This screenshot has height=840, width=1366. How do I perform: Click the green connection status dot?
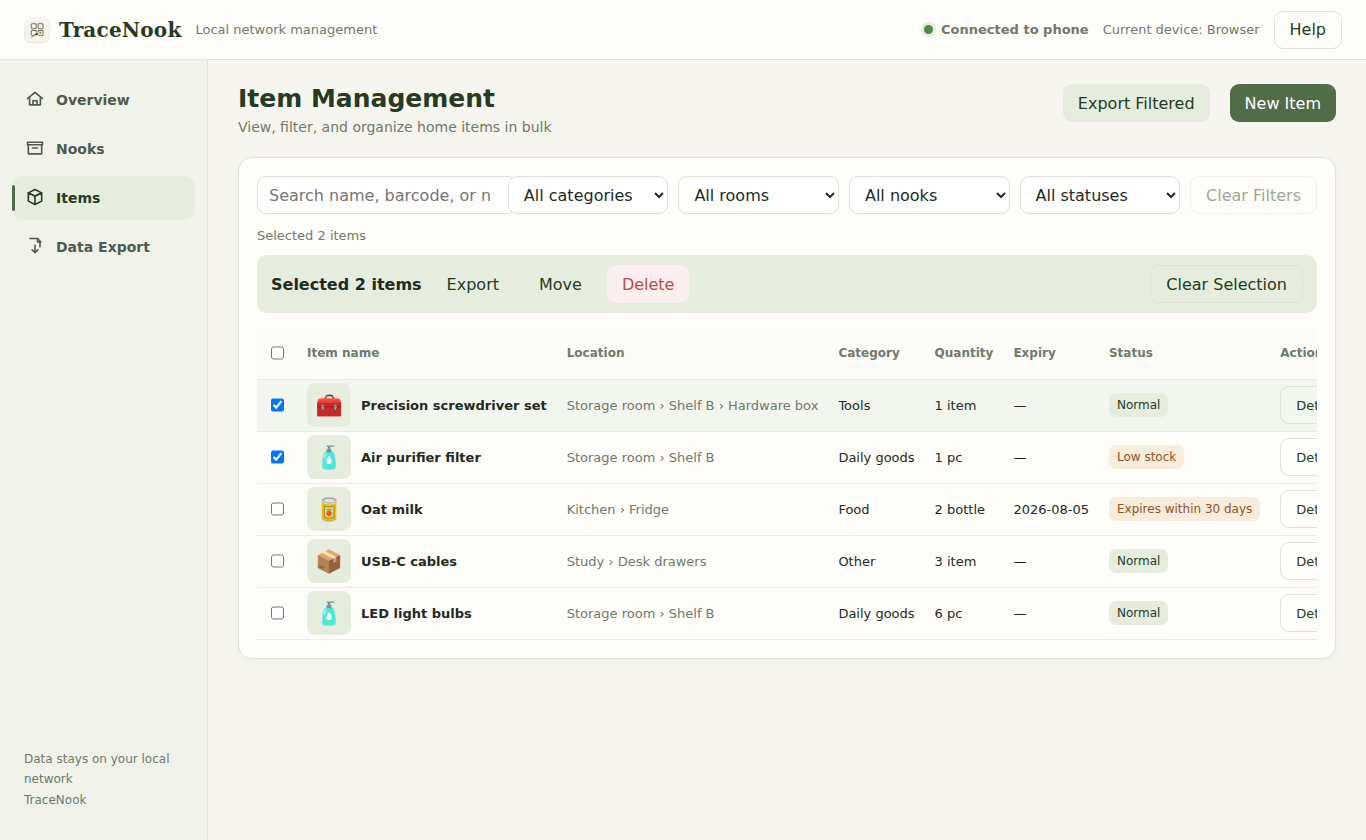928,30
